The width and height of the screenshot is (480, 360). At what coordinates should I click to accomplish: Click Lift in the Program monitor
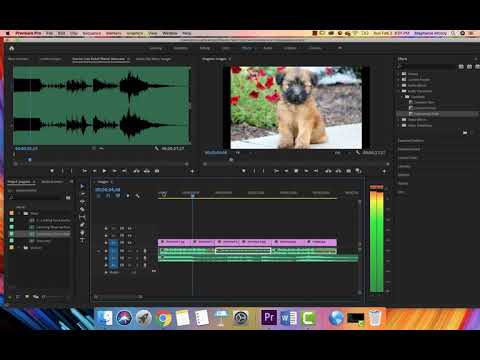328,171
